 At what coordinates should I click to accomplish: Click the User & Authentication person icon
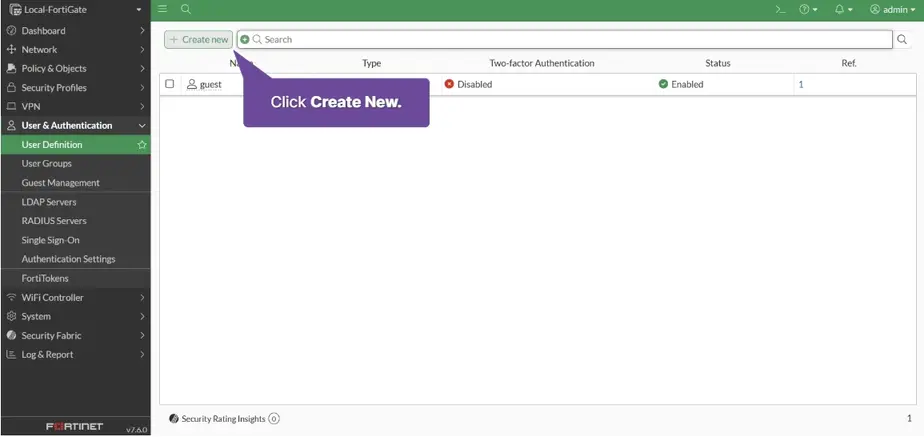click(11, 125)
